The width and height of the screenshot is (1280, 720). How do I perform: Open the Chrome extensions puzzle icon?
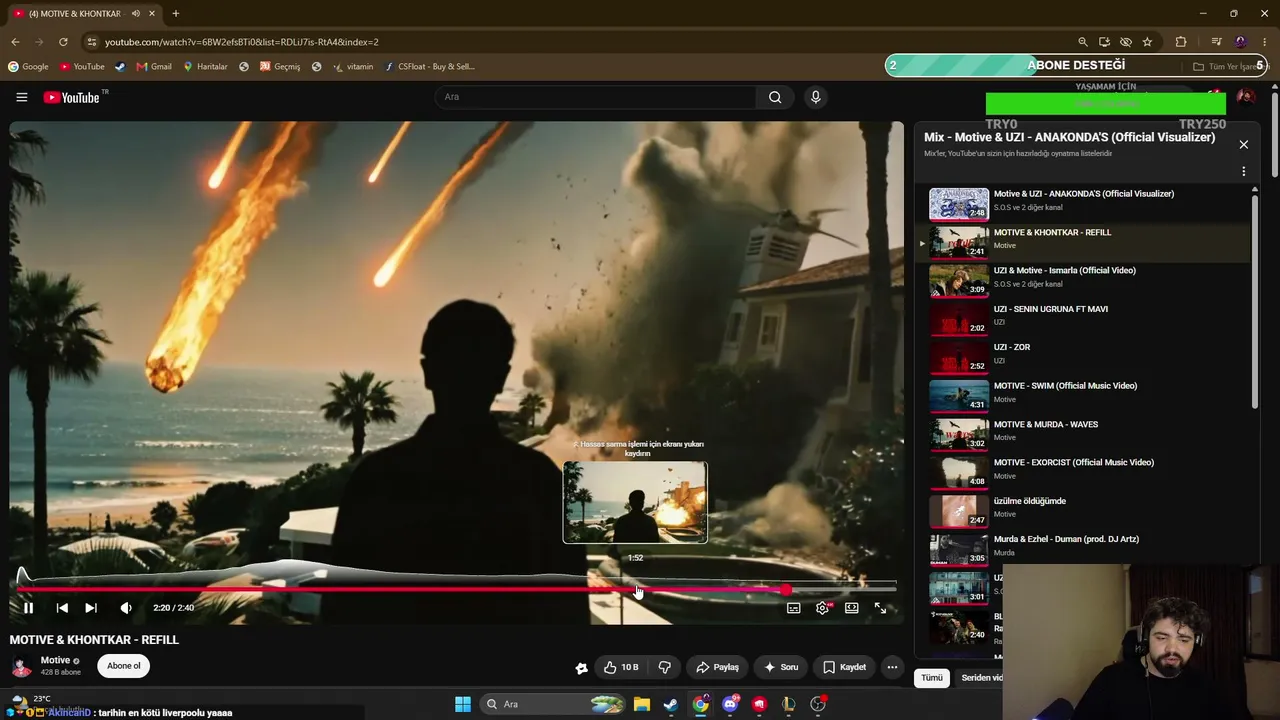(x=1181, y=42)
